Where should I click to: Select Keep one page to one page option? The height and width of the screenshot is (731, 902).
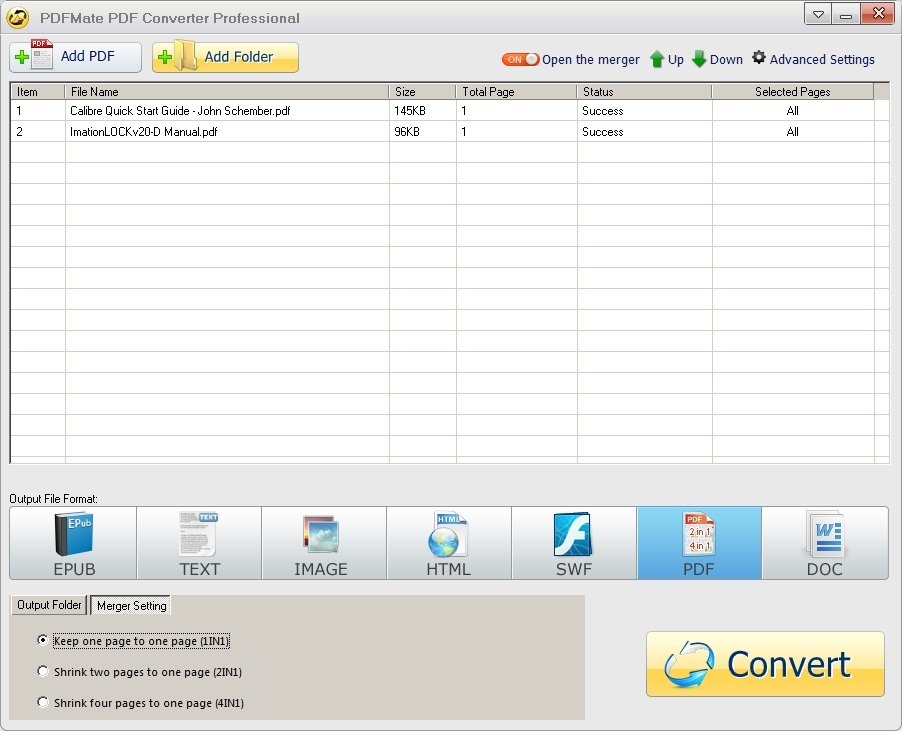[43, 640]
